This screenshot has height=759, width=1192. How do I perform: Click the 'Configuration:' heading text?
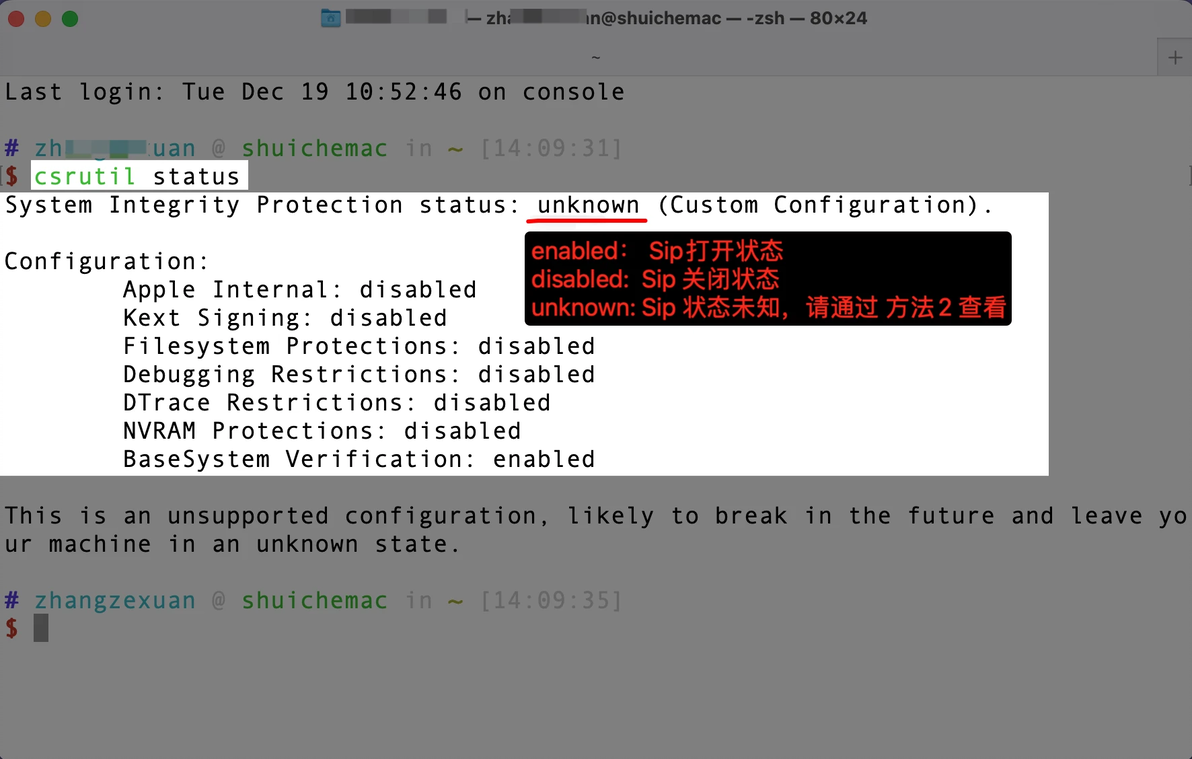point(107,262)
